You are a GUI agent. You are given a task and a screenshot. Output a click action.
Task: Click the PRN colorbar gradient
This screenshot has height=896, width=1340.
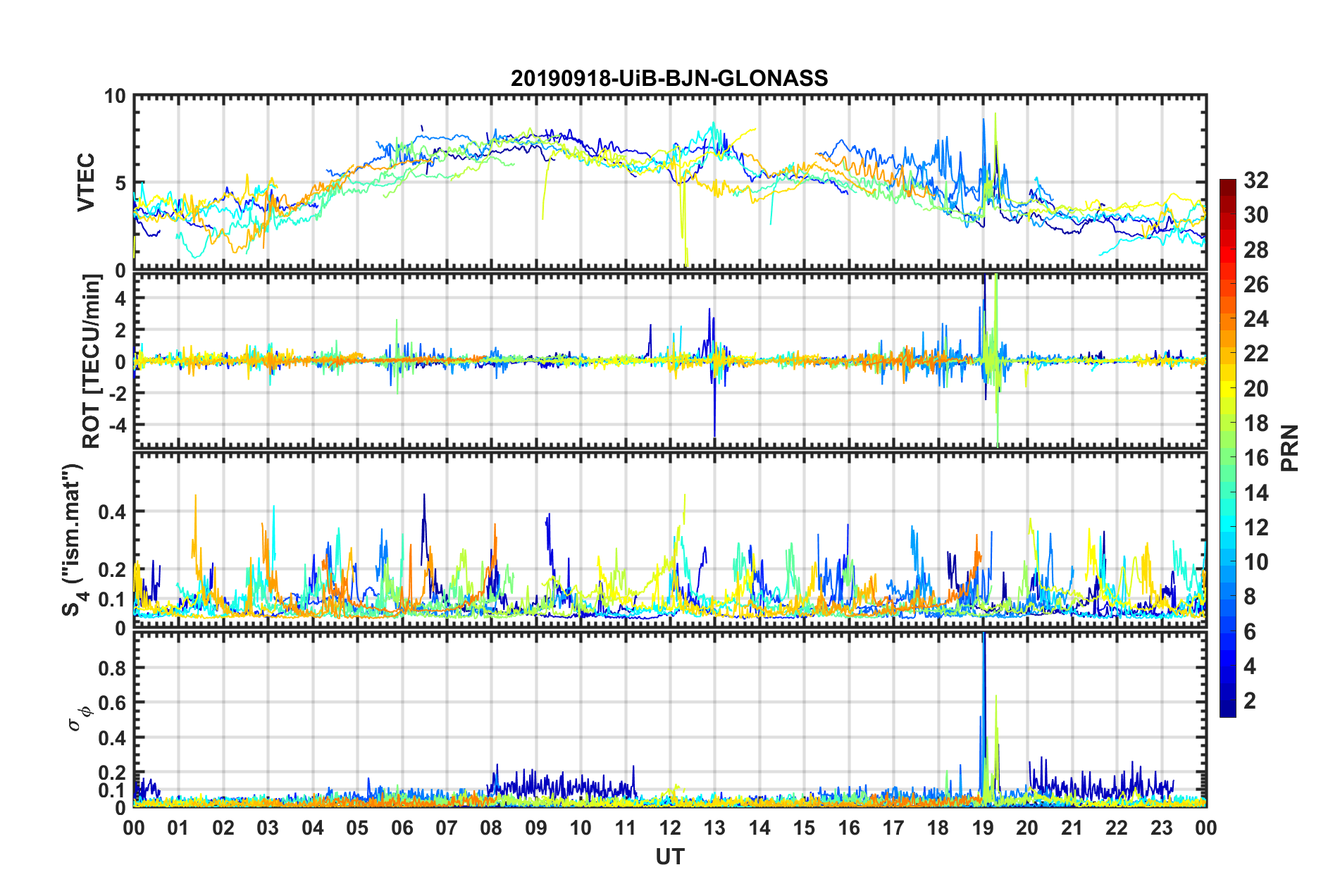point(1228,449)
